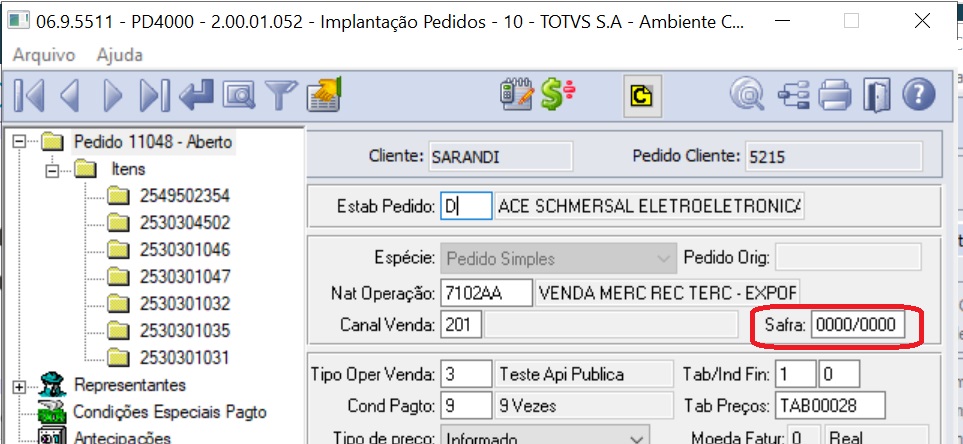Open the Arquivo menu
Image resolution: width=963 pixels, height=444 pixels.
(x=44, y=55)
